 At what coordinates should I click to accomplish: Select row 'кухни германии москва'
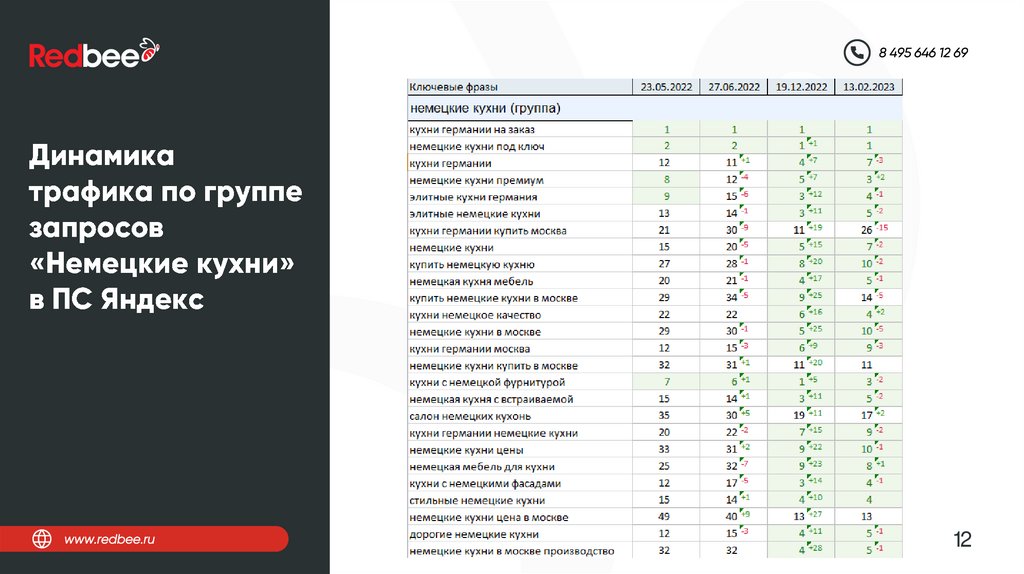click(655, 349)
